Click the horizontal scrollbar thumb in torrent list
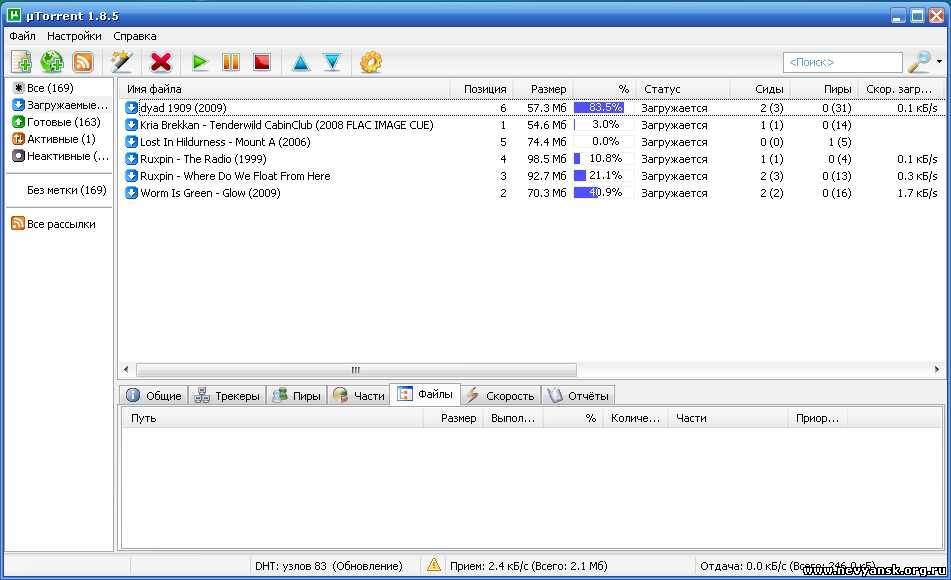951x580 pixels. point(356,369)
